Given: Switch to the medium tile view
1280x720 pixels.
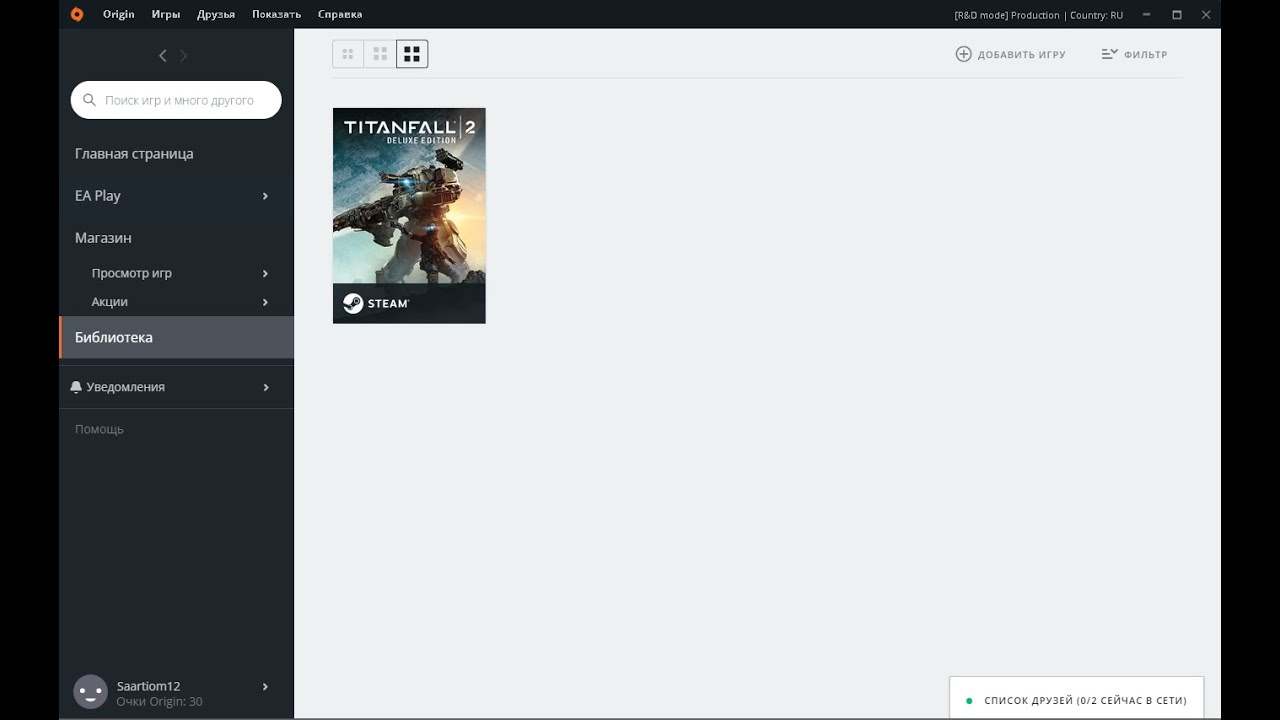Looking at the screenshot, I should [x=380, y=54].
